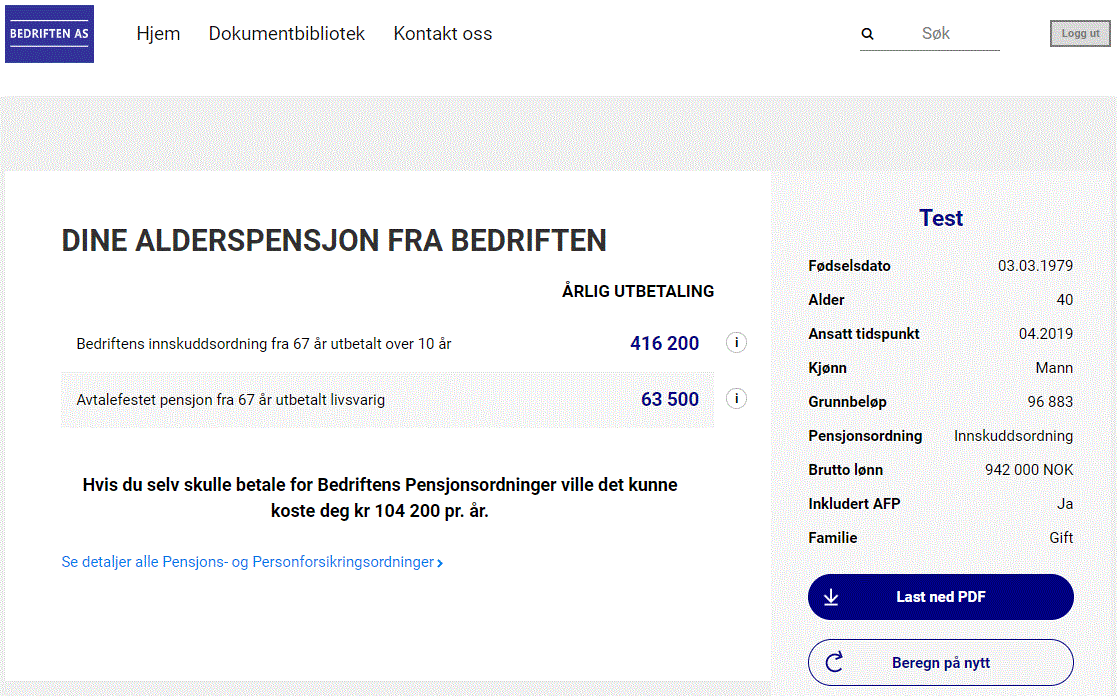Click the Pensjonsordning value Innskuddsordning

tap(1013, 436)
